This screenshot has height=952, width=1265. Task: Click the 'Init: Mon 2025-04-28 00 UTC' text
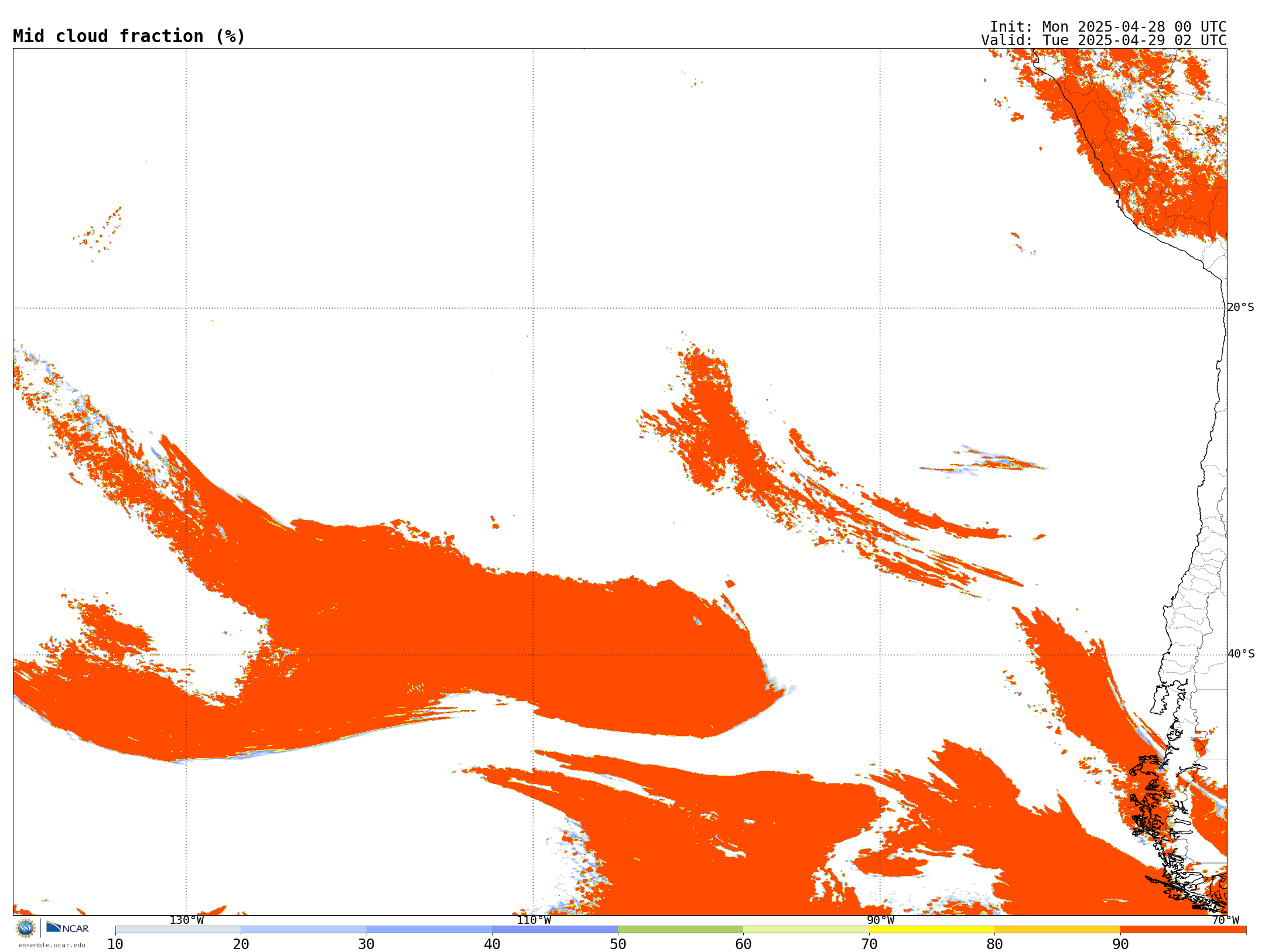coord(1107,27)
